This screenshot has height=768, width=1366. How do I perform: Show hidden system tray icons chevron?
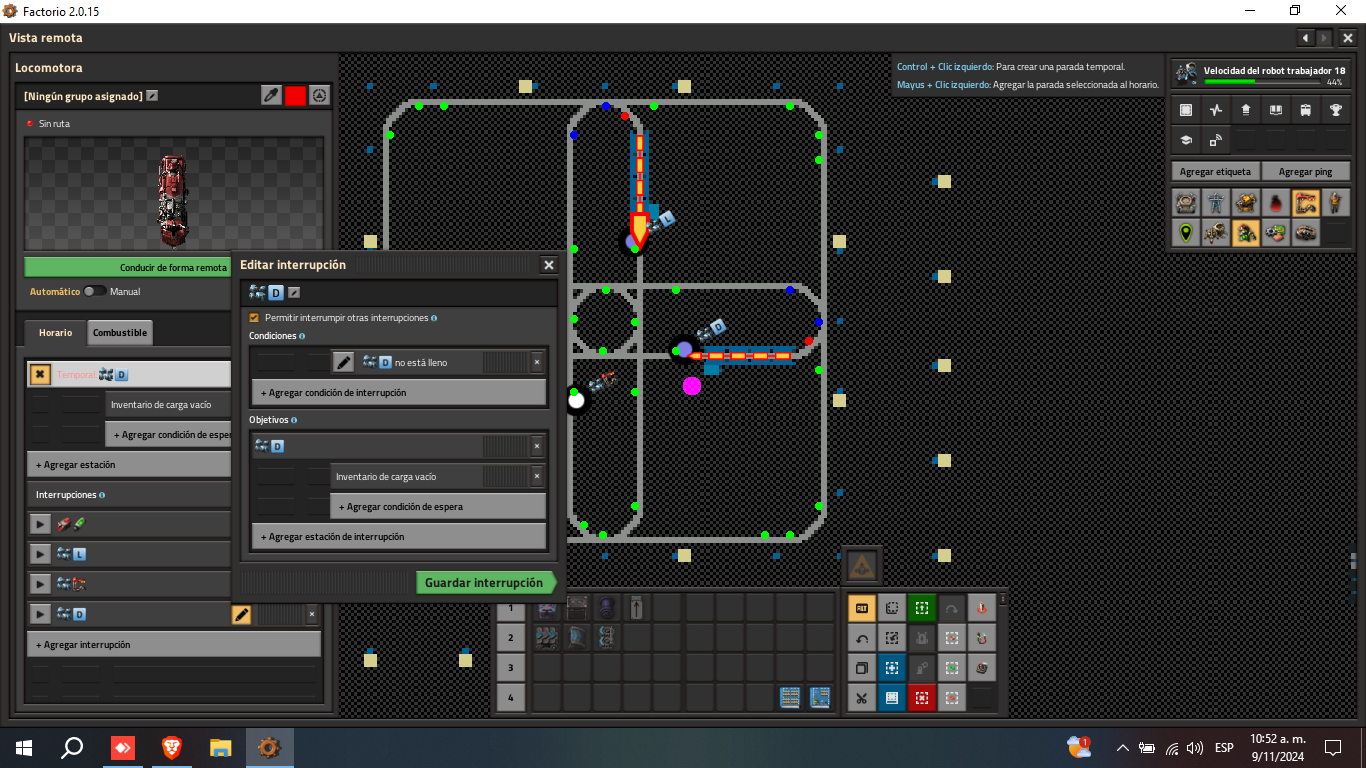click(x=1122, y=748)
